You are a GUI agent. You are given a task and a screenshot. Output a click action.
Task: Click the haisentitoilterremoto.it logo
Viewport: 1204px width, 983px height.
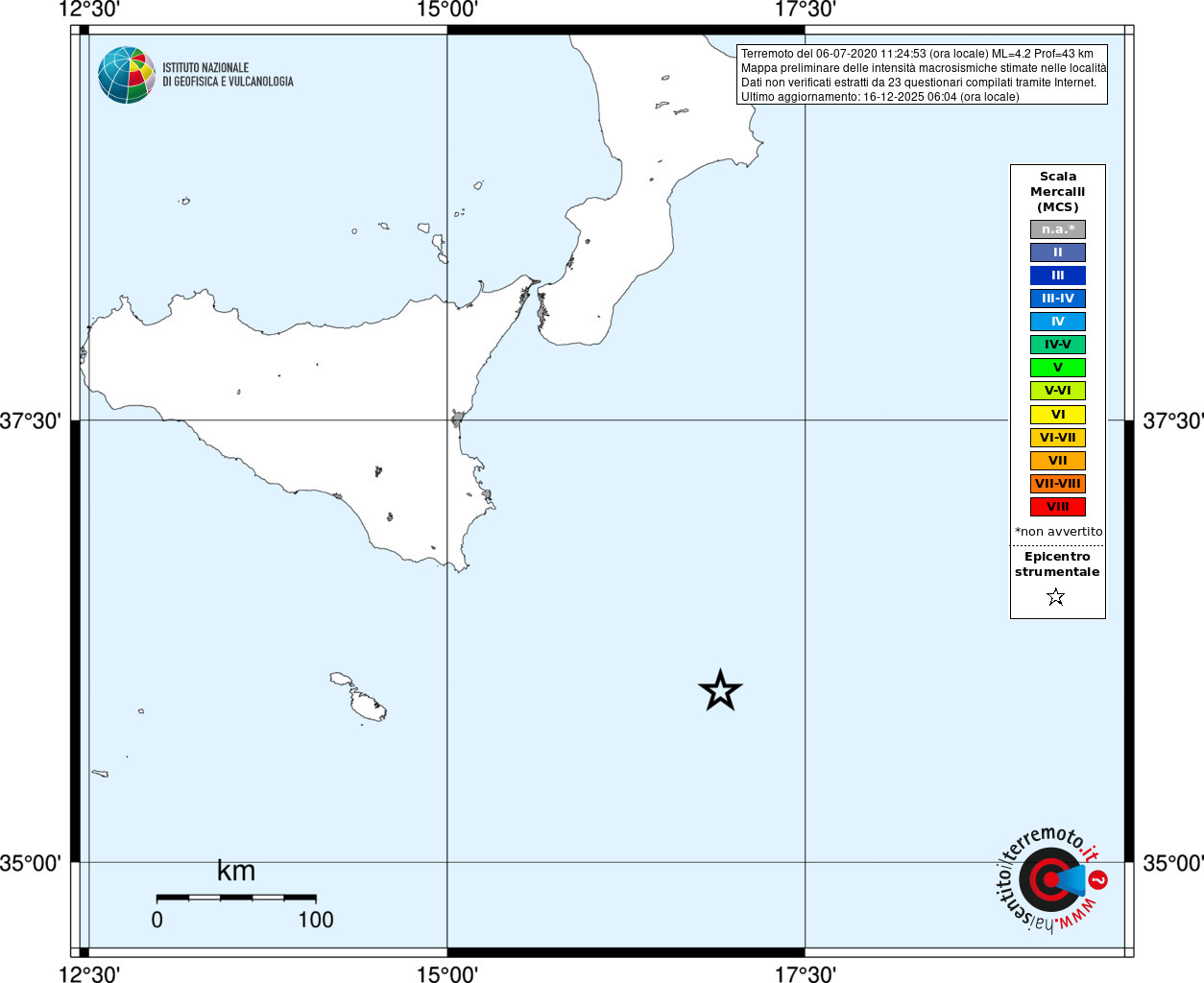click(x=1051, y=879)
